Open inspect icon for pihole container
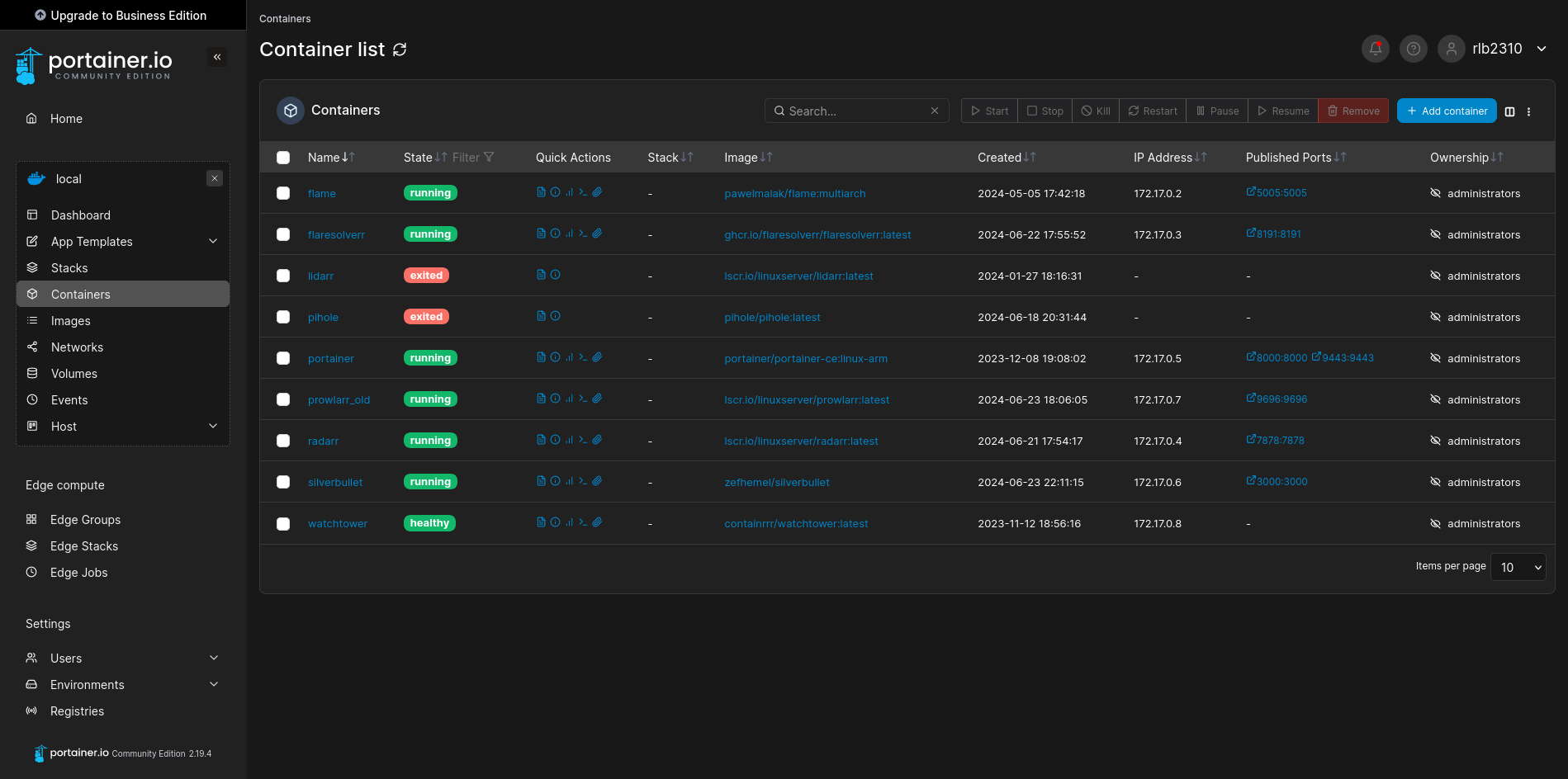The image size is (1568, 779). click(555, 316)
